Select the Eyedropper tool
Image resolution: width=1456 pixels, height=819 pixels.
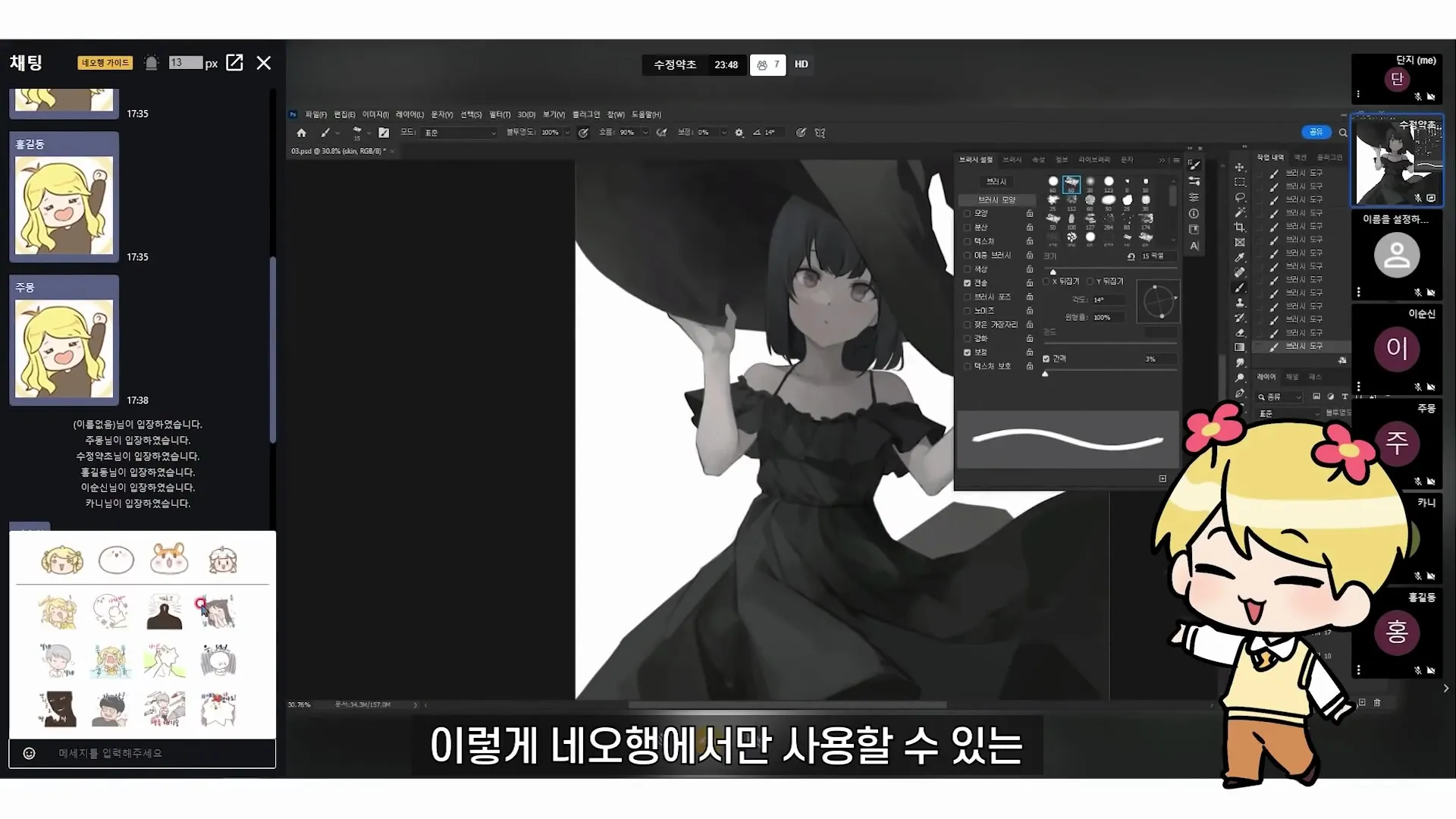[x=1240, y=257]
